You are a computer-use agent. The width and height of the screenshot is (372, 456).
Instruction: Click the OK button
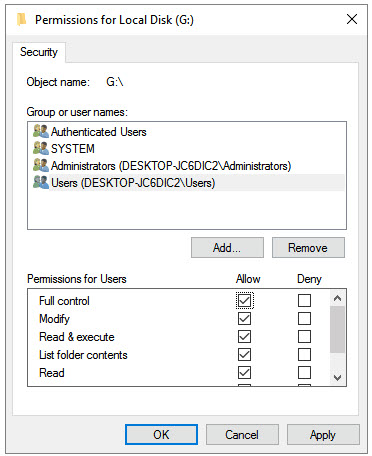(161, 435)
